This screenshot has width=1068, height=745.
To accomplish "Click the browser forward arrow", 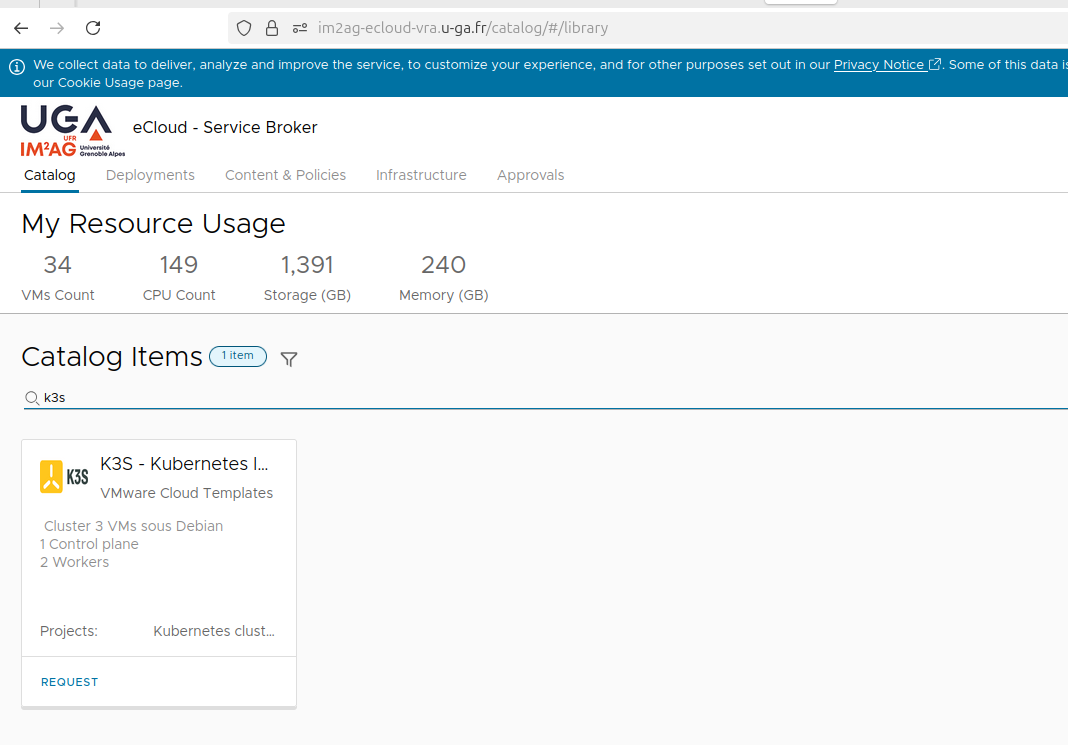I will (x=57, y=28).
